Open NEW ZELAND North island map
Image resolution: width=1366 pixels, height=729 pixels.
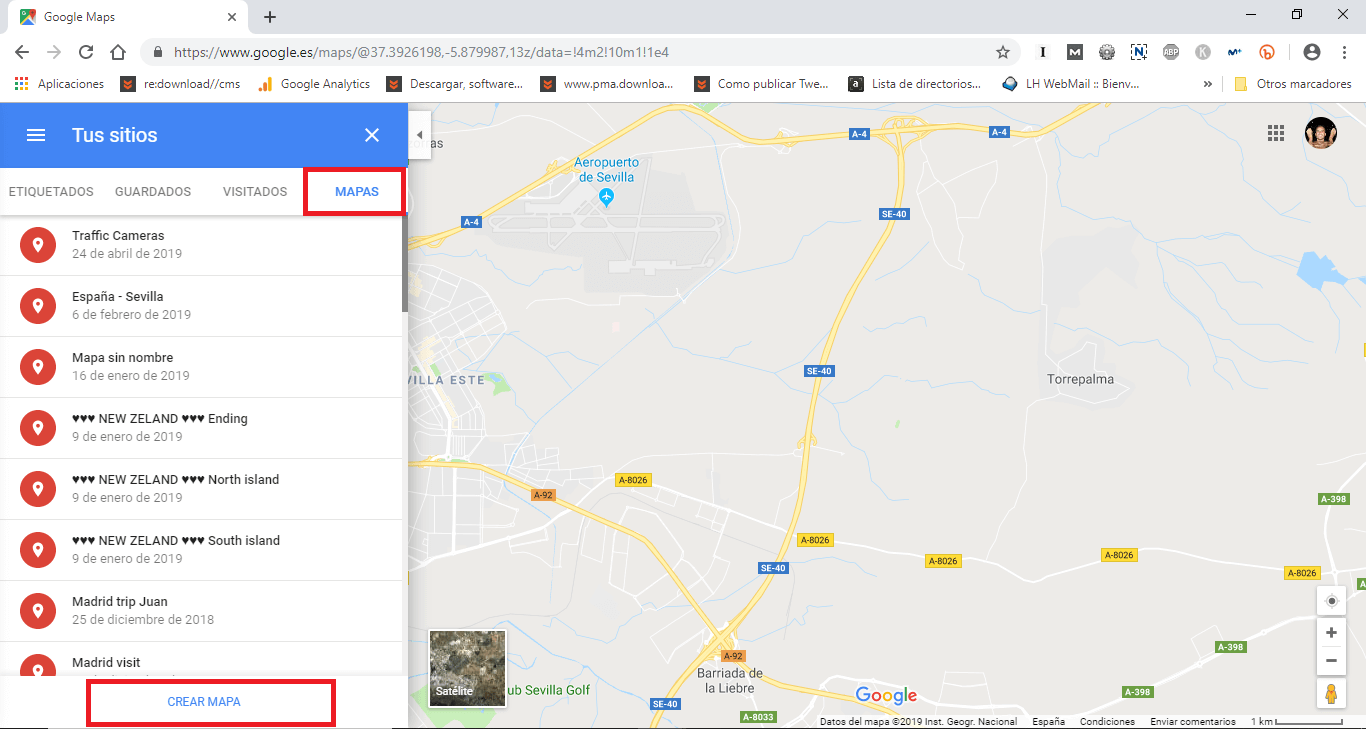(201, 489)
